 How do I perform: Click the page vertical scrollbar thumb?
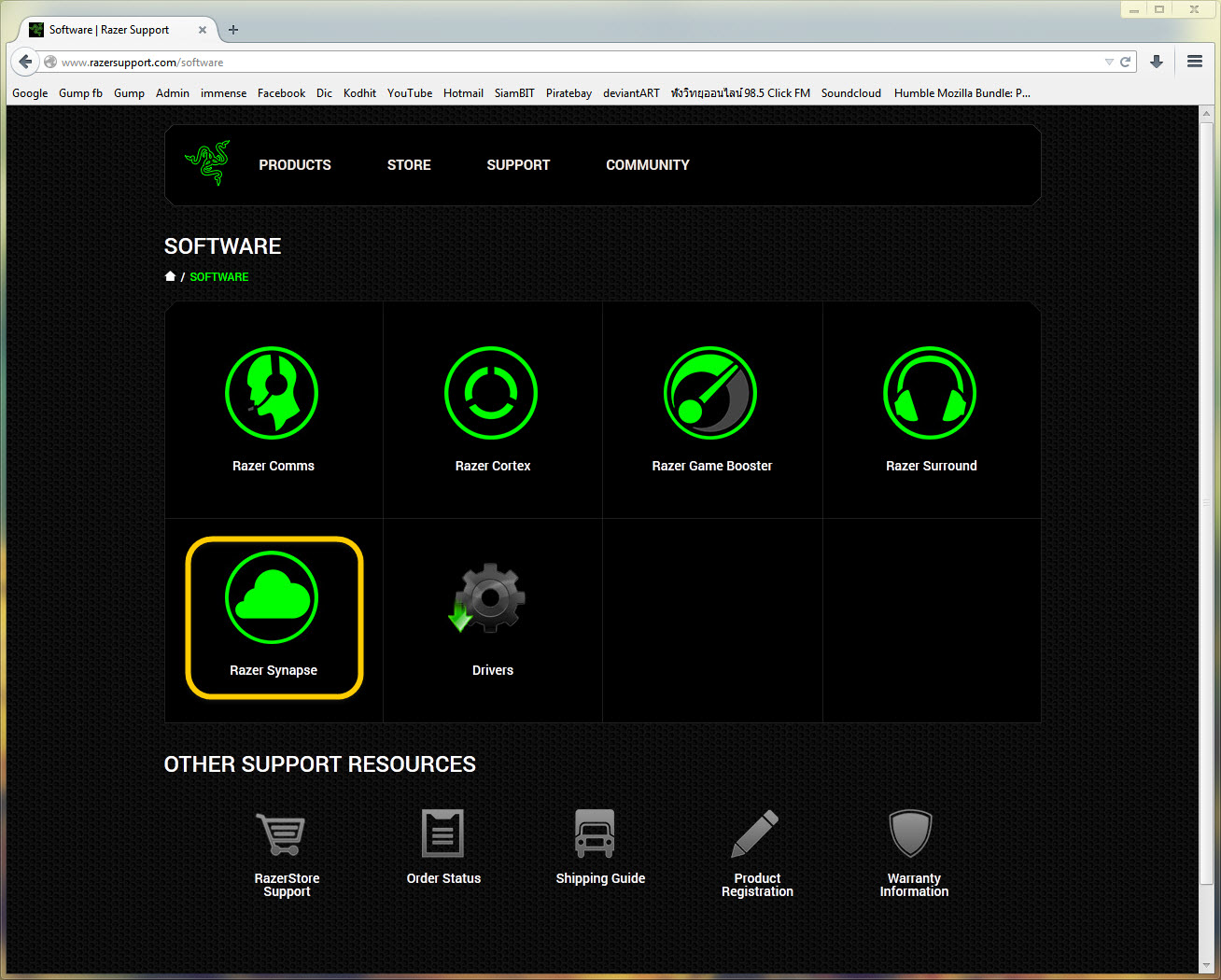[x=1206, y=502]
